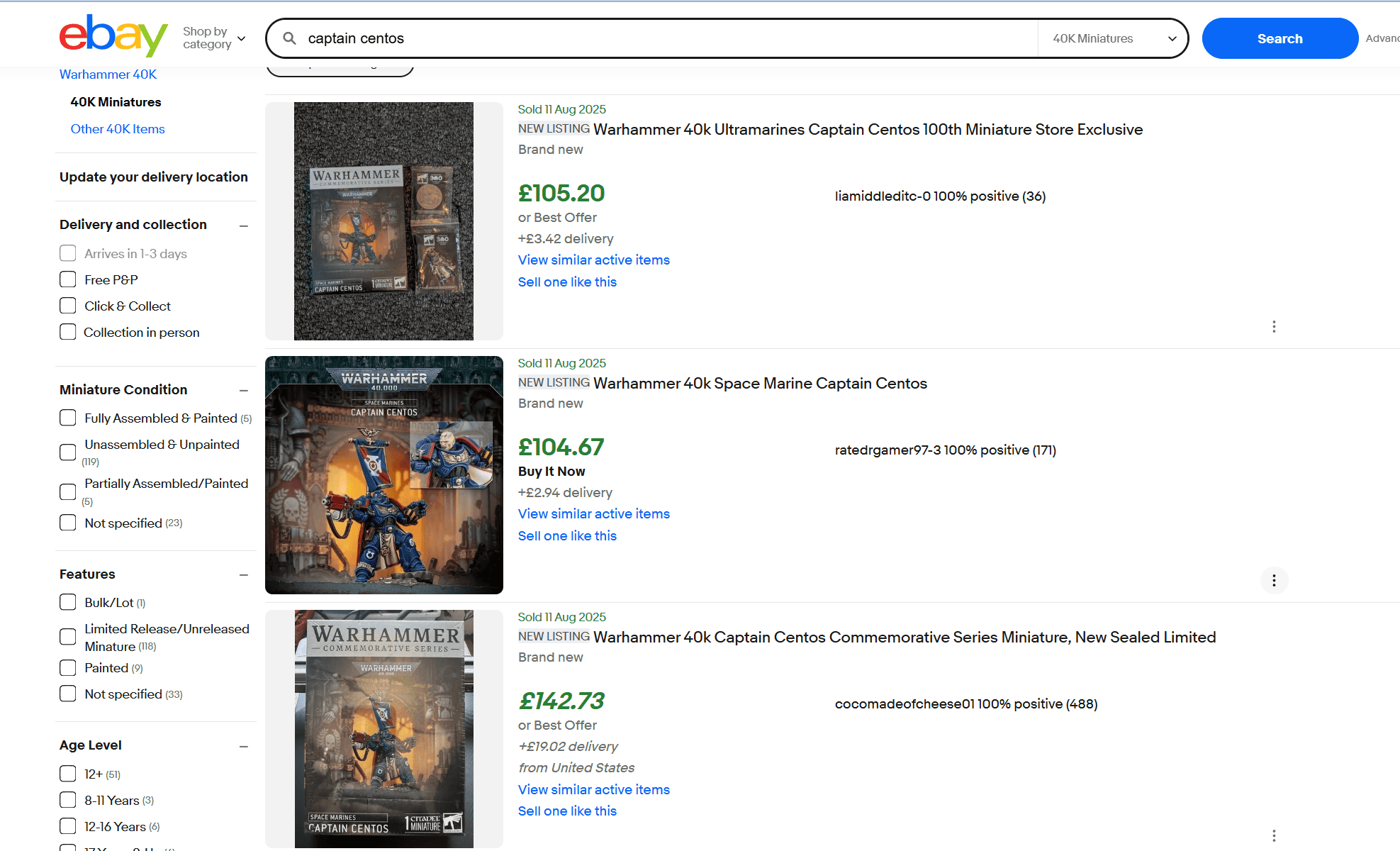The width and height of the screenshot is (1400, 851).
Task: Tick the Arrives in 1-3 days checkbox
Action: (x=68, y=253)
